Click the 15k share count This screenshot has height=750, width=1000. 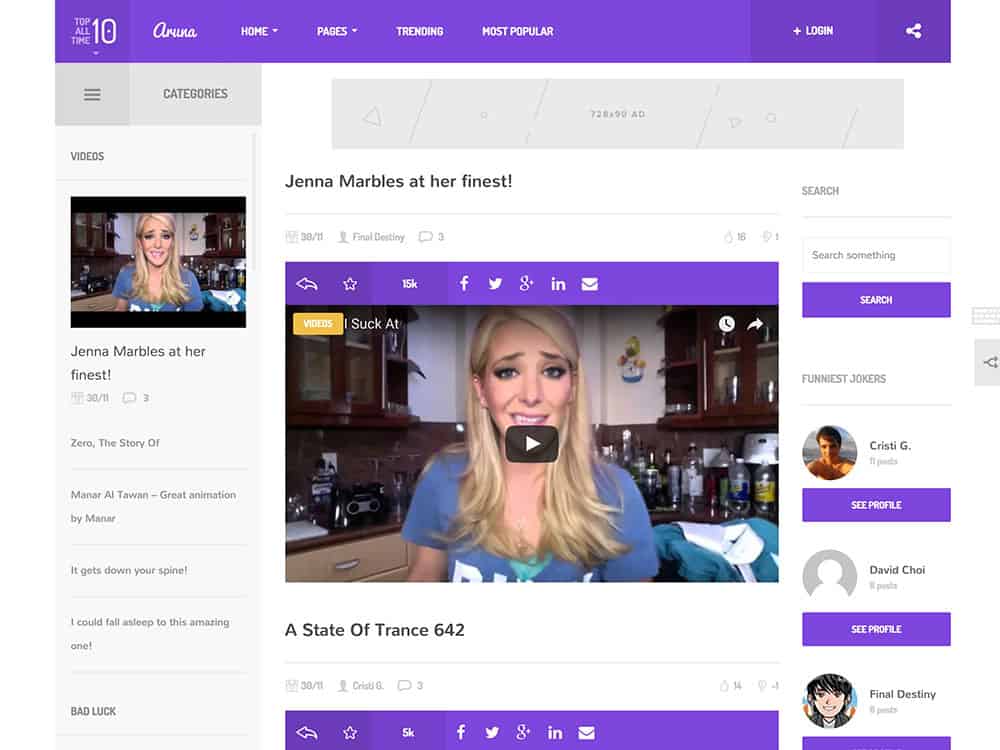409,284
